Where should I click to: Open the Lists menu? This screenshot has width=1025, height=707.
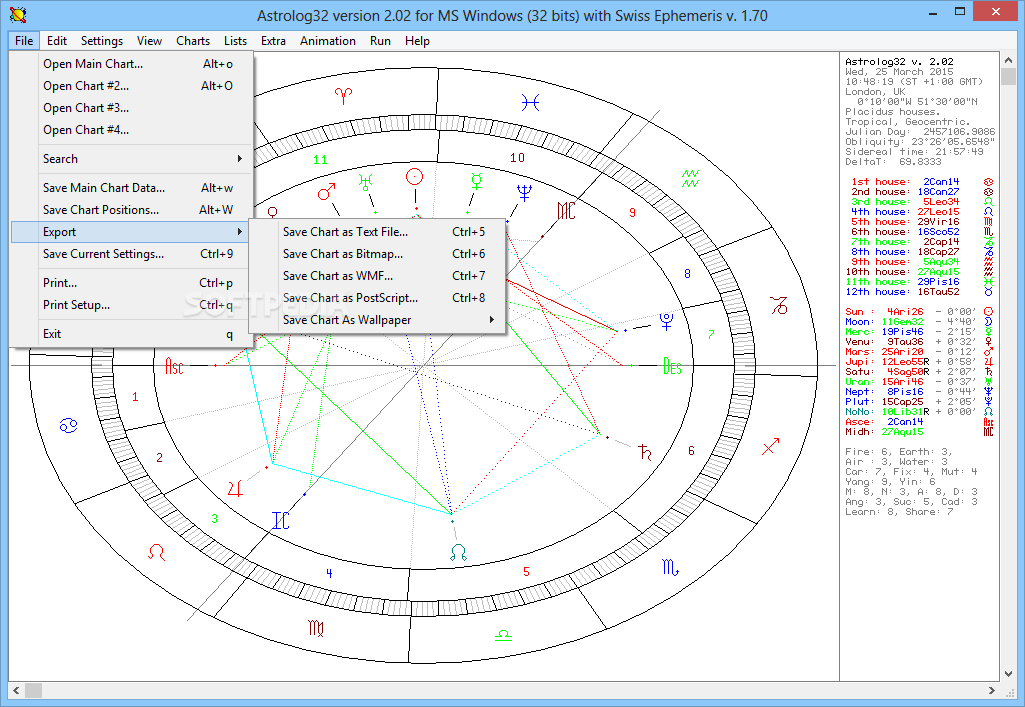[235, 41]
